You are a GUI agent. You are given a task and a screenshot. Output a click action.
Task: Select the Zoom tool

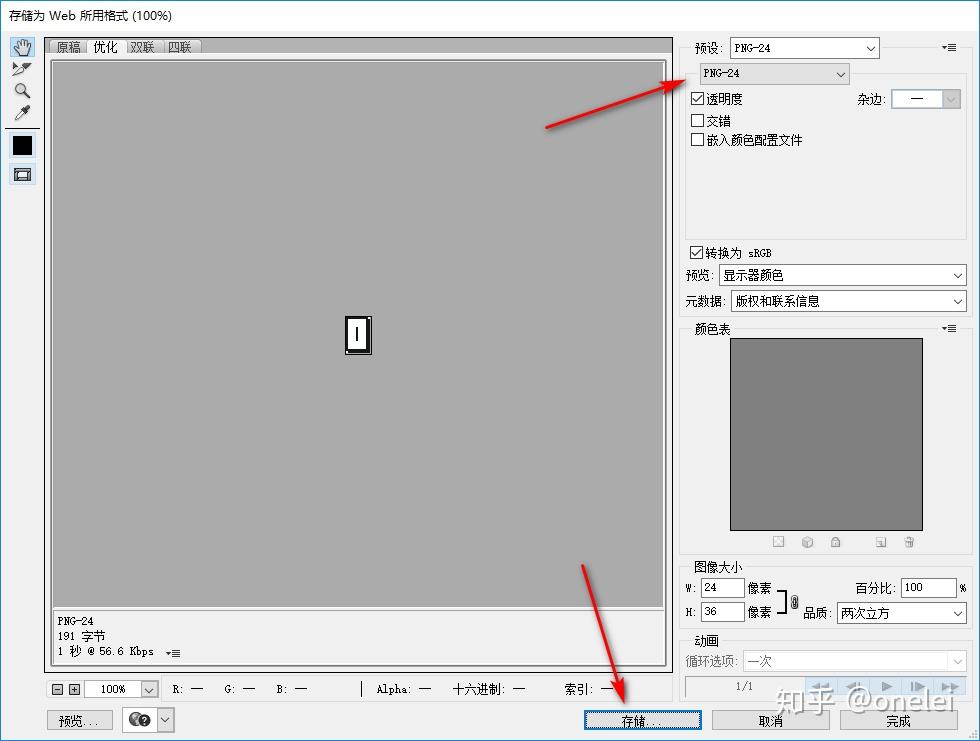[x=21, y=91]
